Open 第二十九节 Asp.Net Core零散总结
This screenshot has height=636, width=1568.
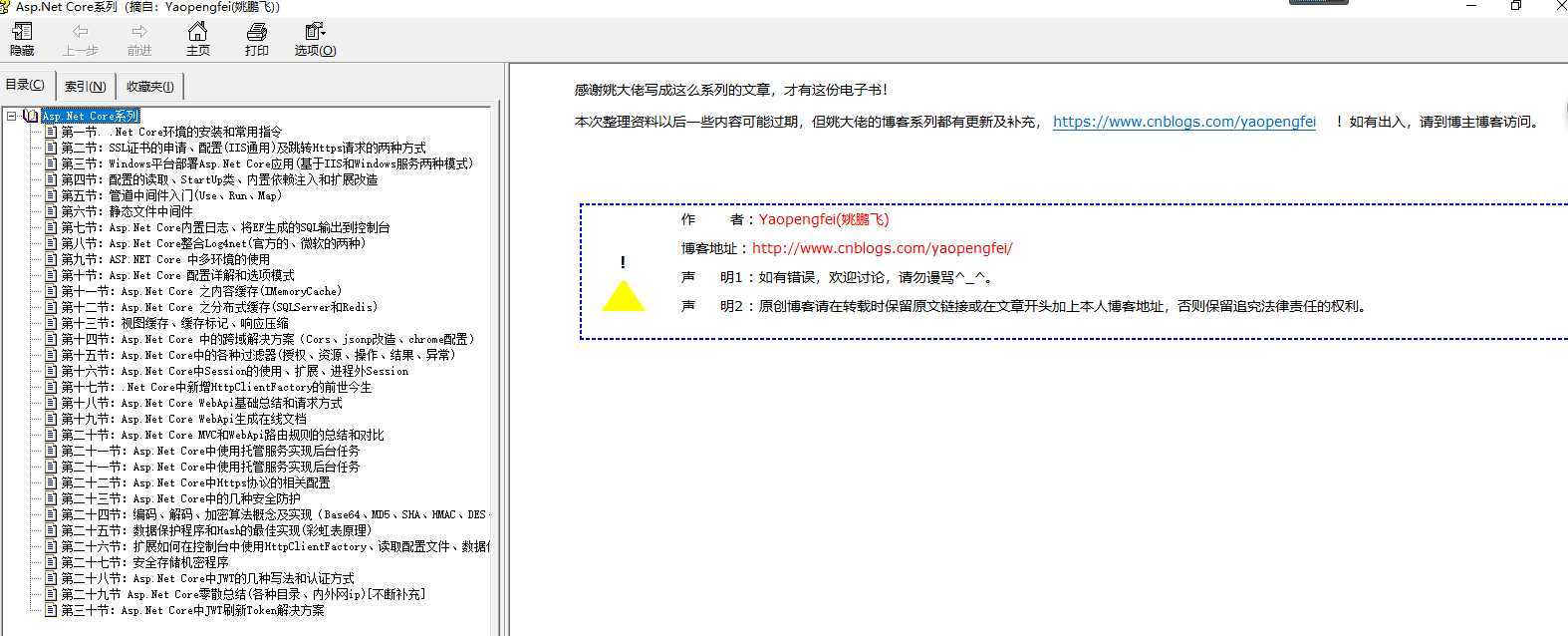[243, 594]
